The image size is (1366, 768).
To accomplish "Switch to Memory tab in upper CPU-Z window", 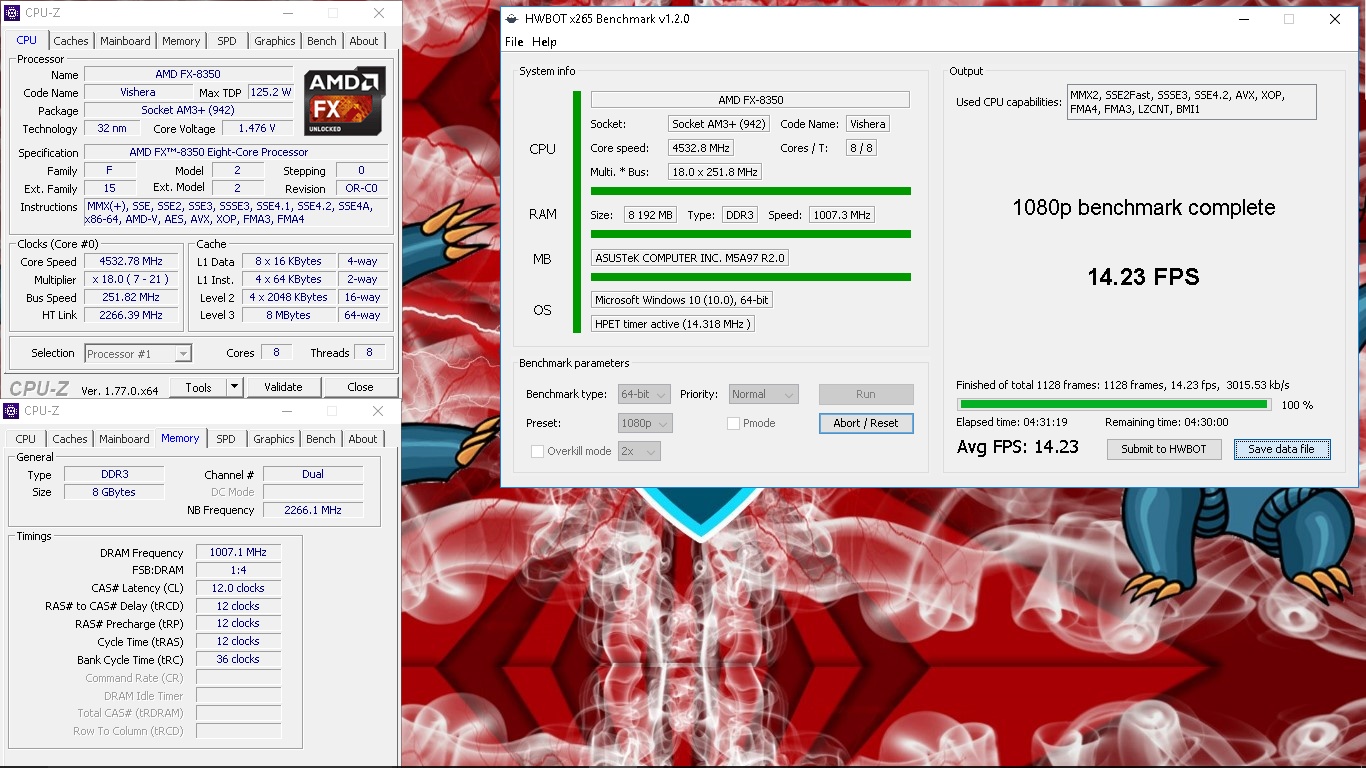I will [x=181, y=41].
